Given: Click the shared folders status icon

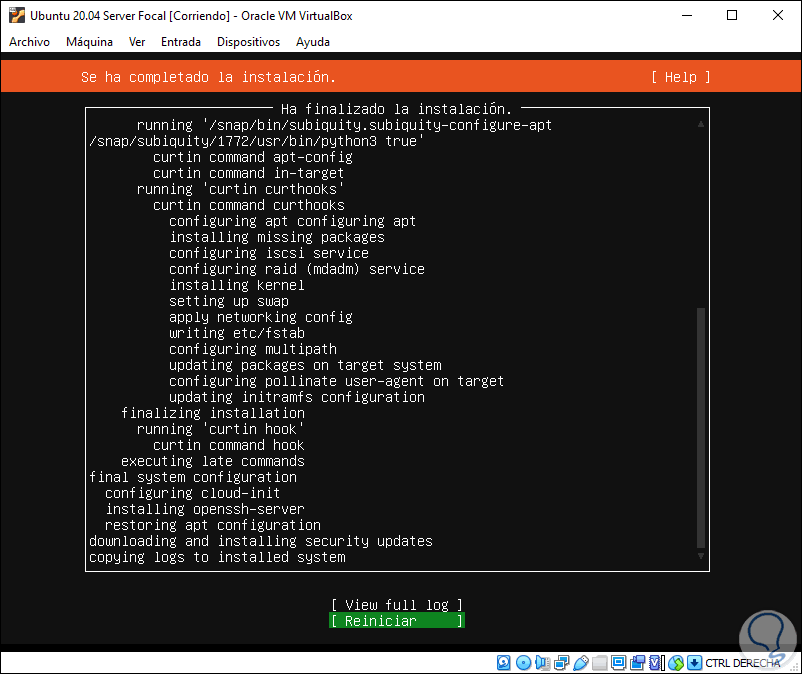Looking at the screenshot, I should 599,663.
